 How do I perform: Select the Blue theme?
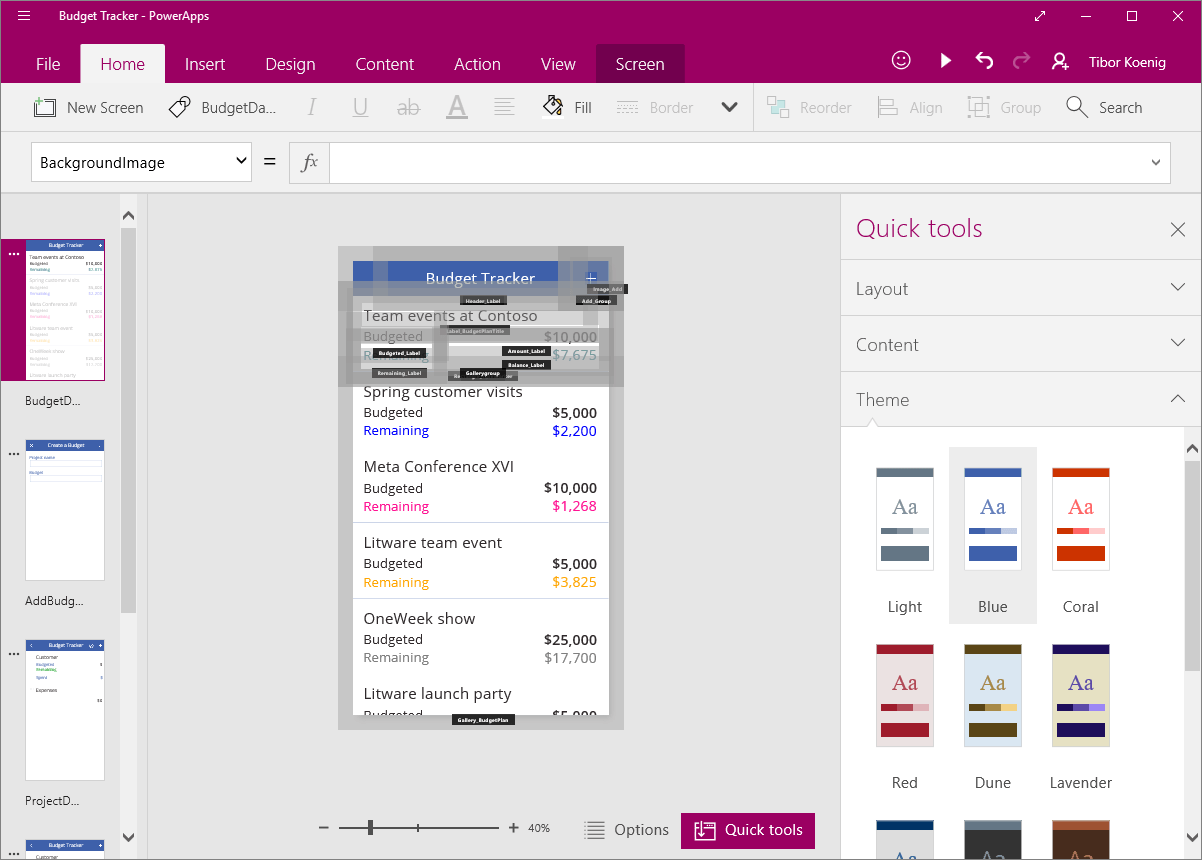pos(993,536)
